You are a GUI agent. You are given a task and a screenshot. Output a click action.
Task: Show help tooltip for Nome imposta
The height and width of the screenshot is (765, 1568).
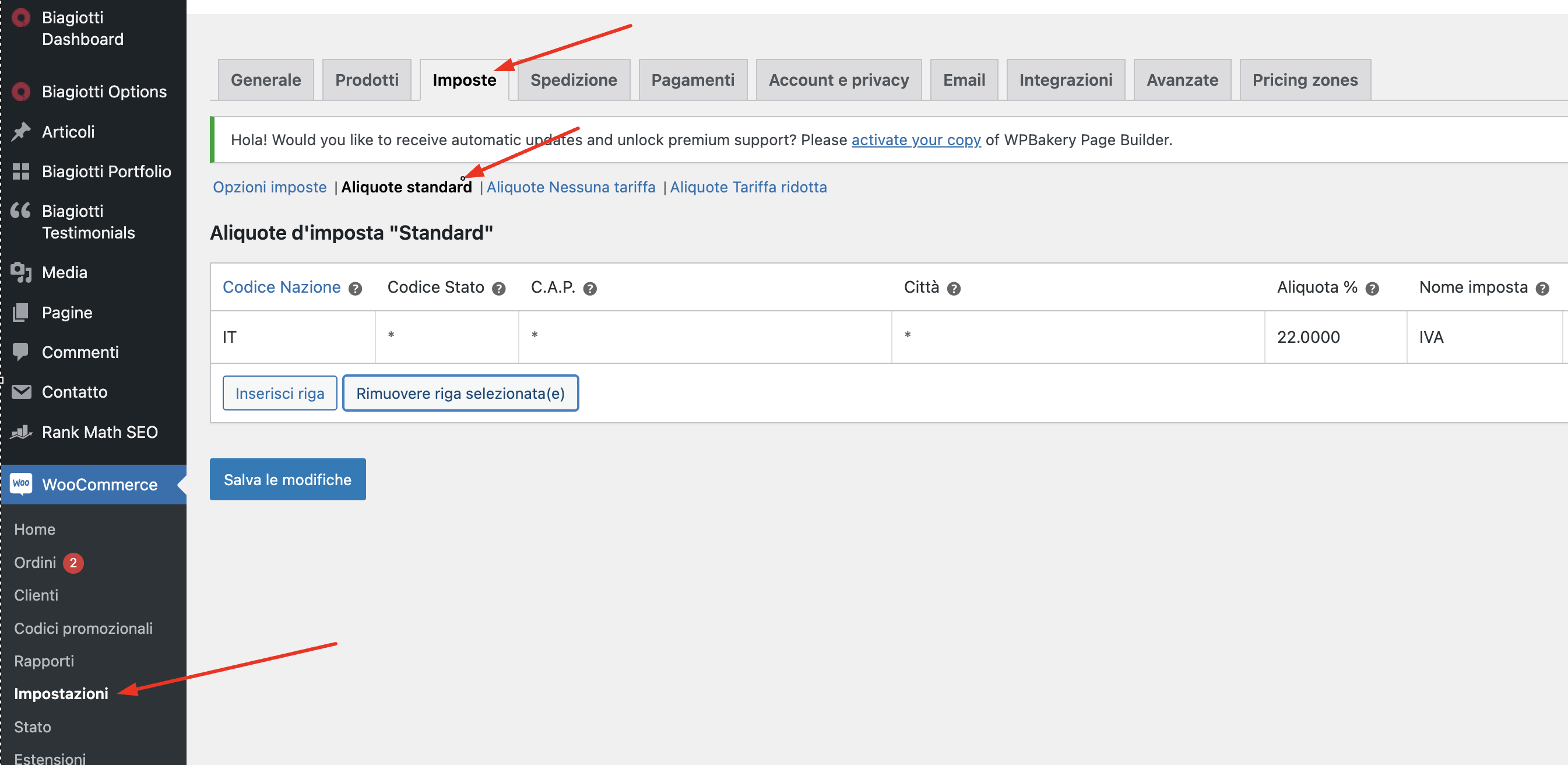tap(1542, 289)
